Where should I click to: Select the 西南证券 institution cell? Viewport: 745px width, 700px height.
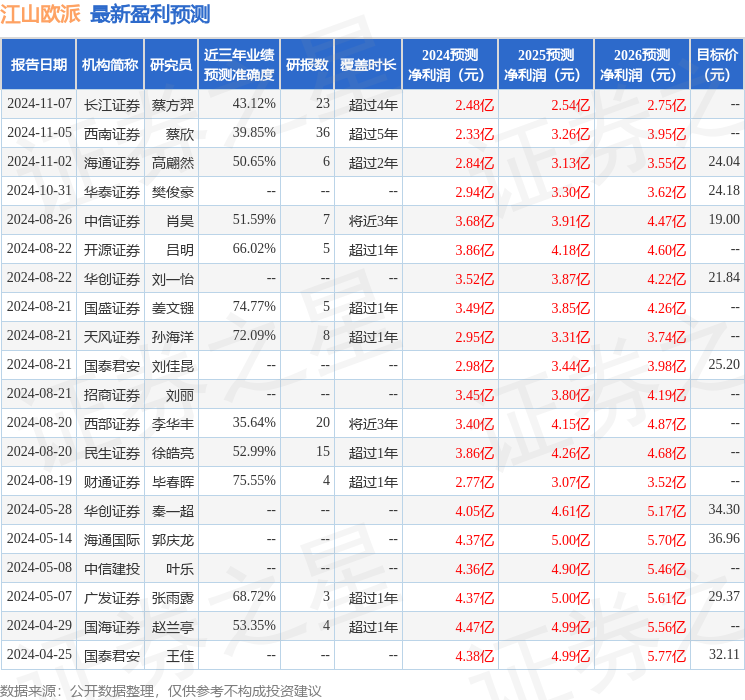tap(112, 134)
